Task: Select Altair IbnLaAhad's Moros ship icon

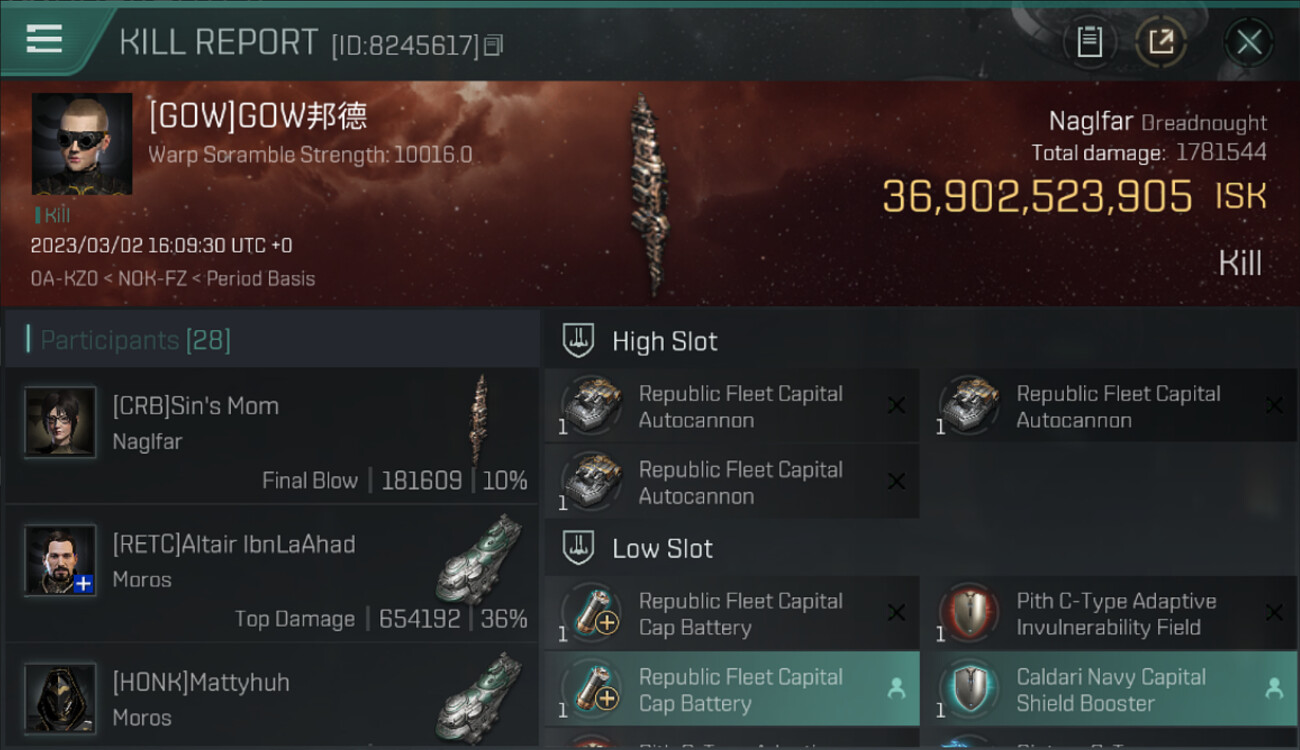Action: pos(480,558)
